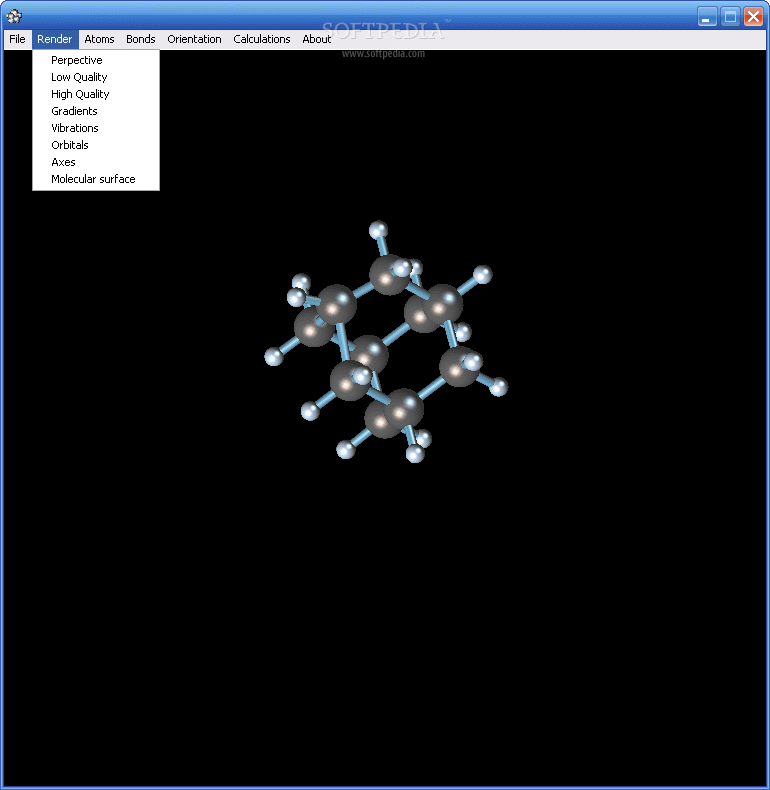
Task: Open the About menu
Action: click(x=316, y=39)
